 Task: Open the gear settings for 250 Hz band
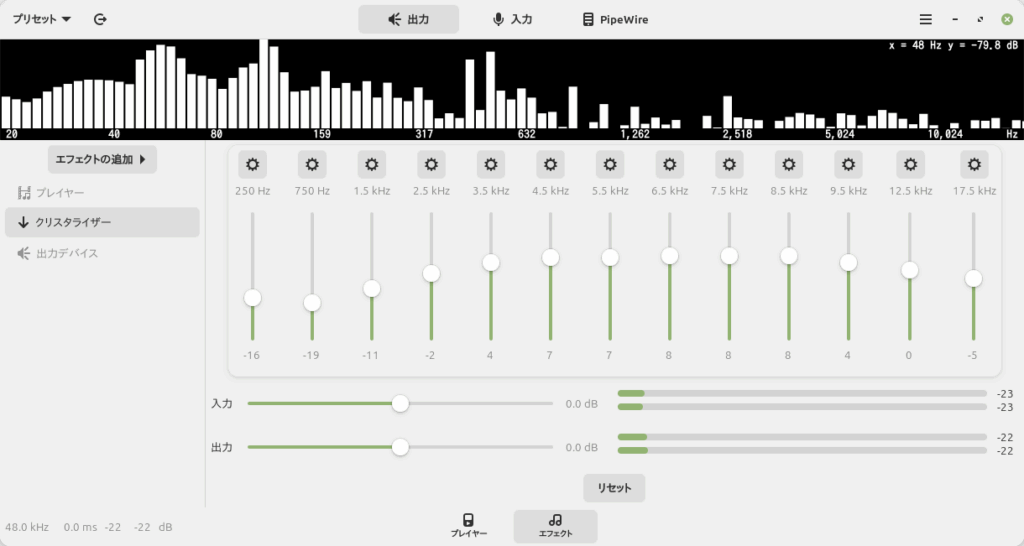point(252,165)
